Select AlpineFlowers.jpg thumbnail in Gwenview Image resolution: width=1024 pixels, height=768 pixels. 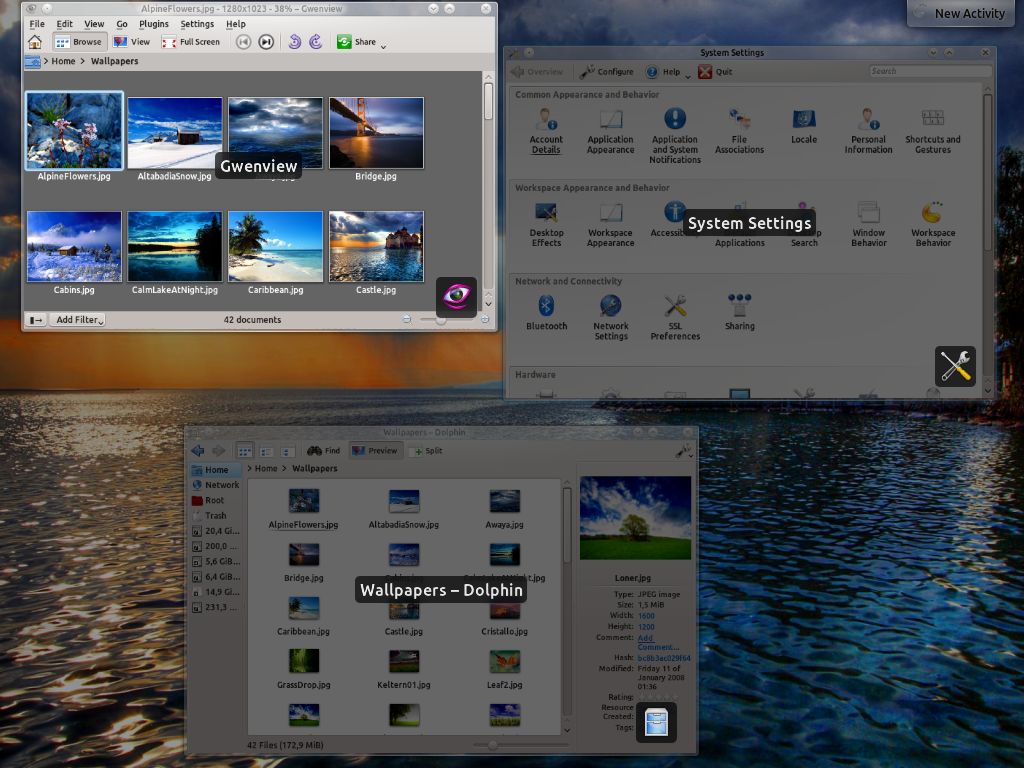(74, 131)
